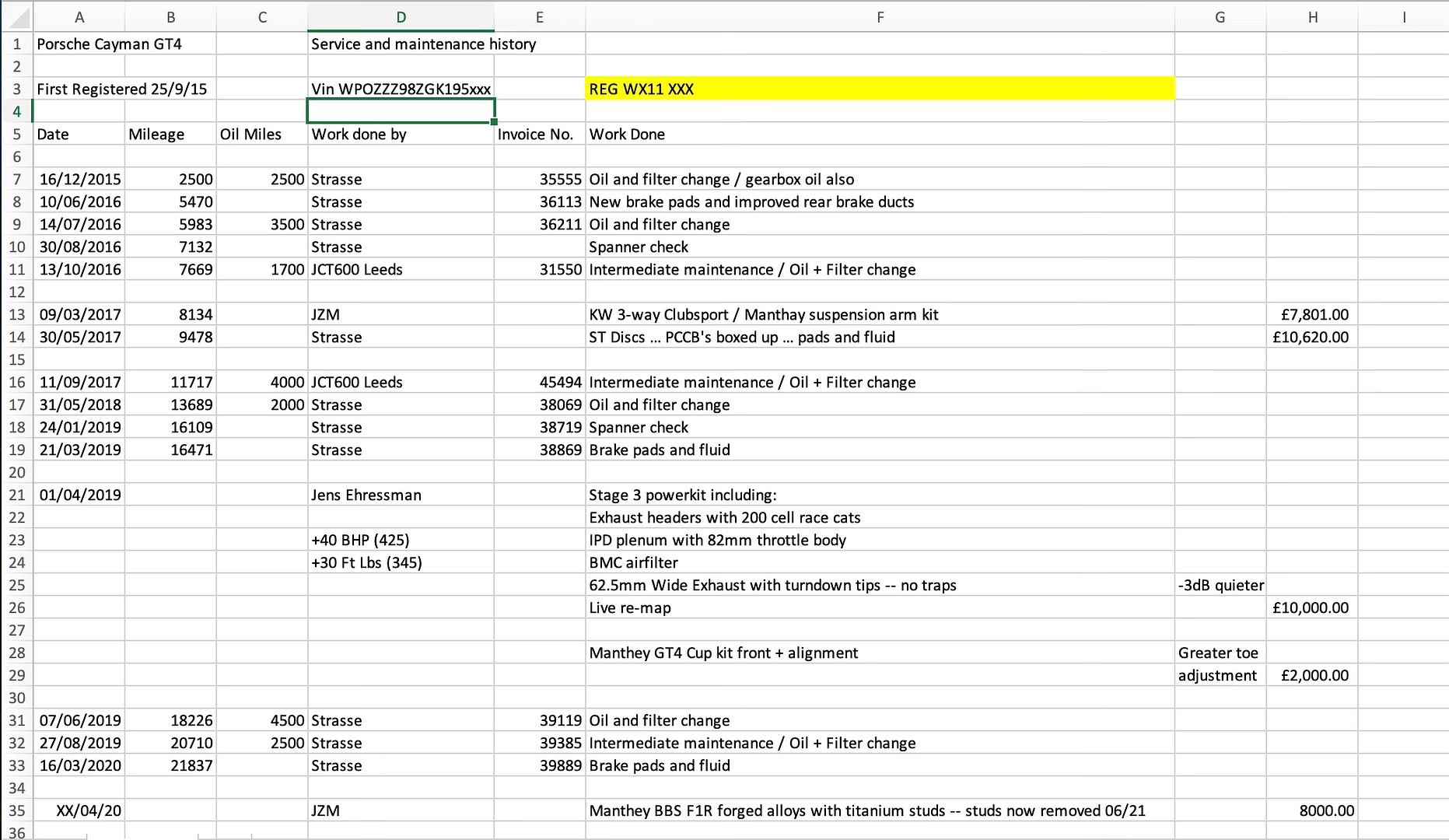1449x840 pixels.
Task: Click 'KW 3-way Clubsport / Manthay suspension arm kit'
Action: 880,314
